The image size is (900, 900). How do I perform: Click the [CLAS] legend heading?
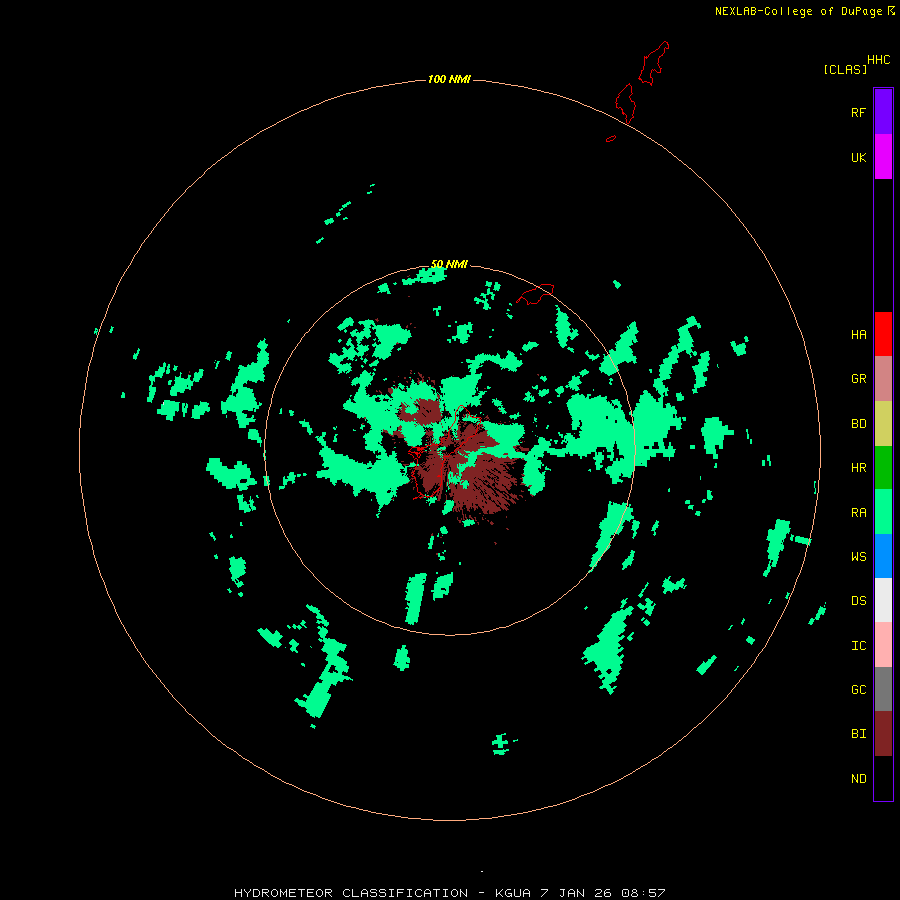pos(845,69)
